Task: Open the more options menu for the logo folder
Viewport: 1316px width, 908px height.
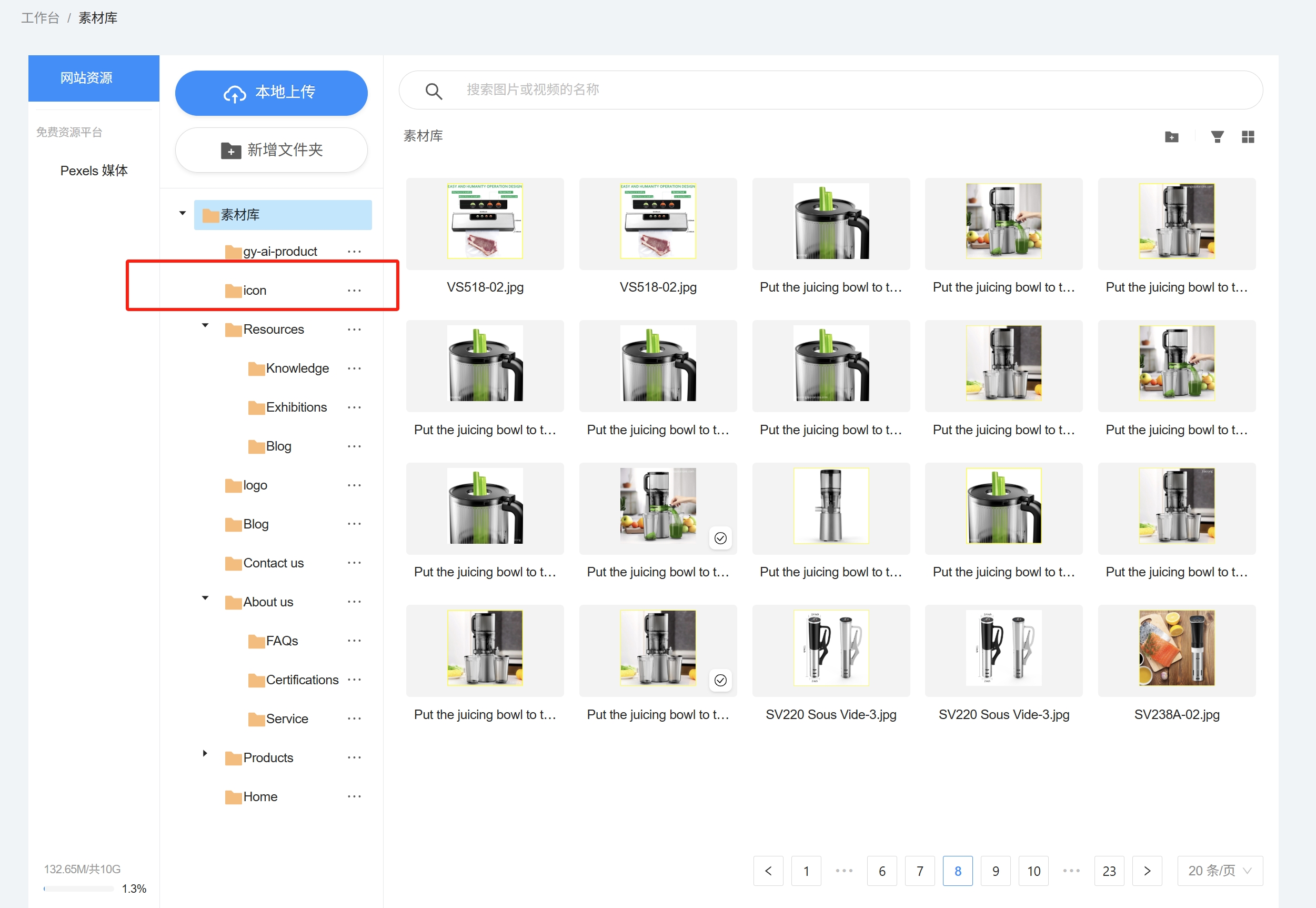Action: (354, 485)
